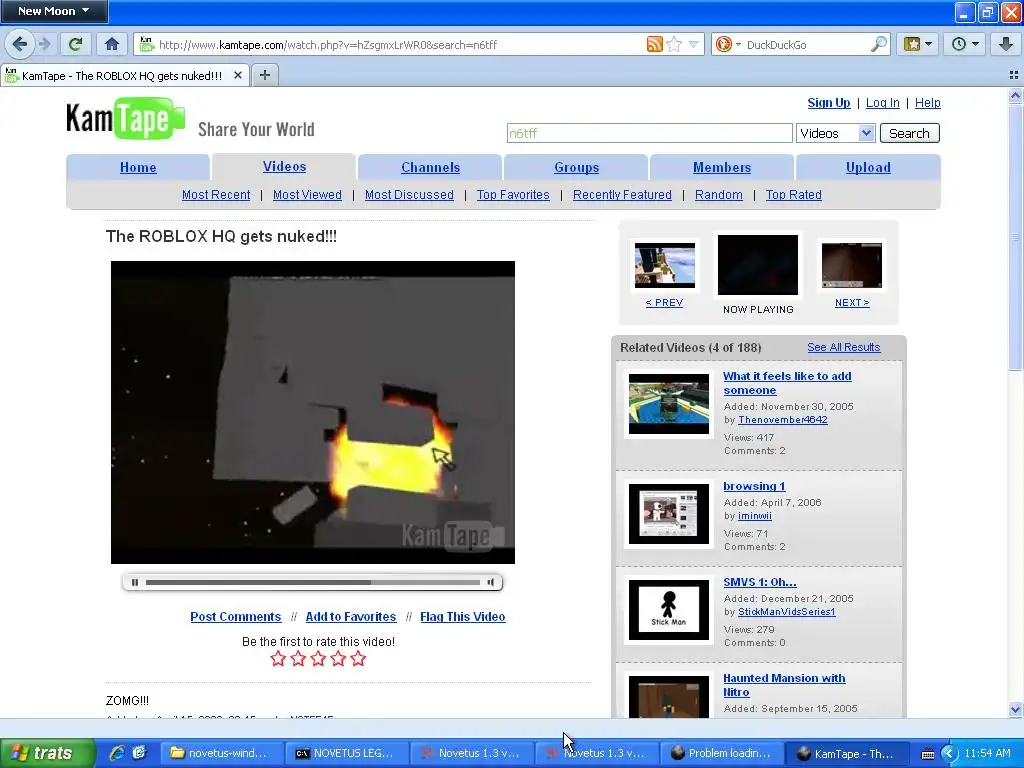1024x768 pixels.
Task: Launch Internet Explorer from quick launch
Action: coord(118,753)
